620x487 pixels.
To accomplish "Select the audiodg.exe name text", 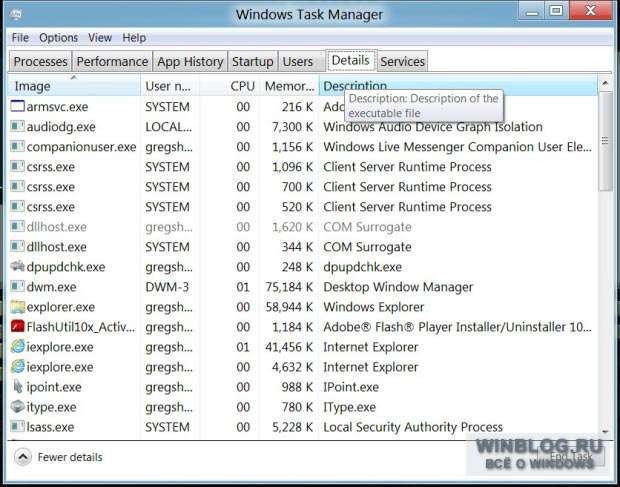I will pyautogui.click(x=61, y=127).
